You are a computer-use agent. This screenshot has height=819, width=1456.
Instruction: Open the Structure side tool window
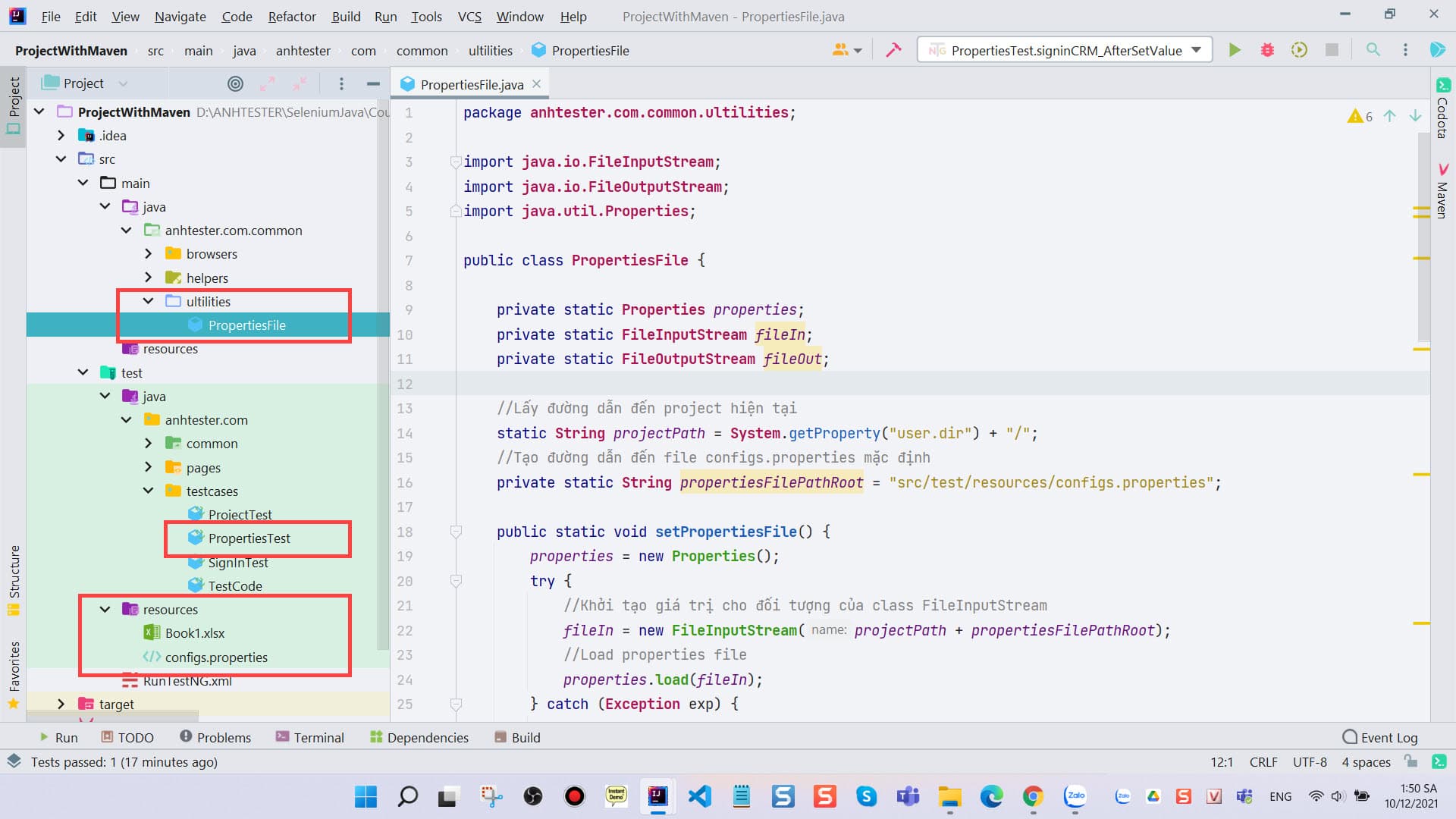coord(14,580)
